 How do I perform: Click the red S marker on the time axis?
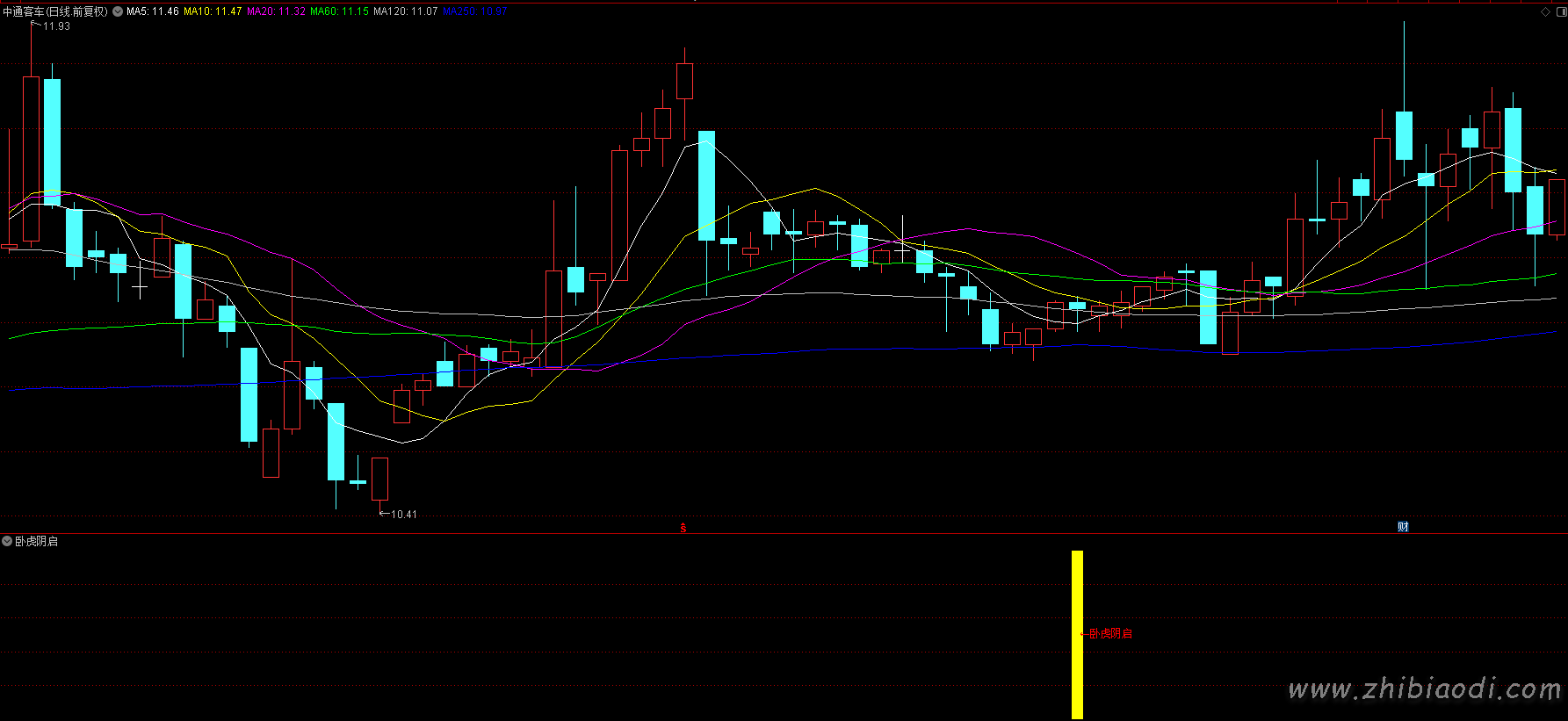point(683,528)
